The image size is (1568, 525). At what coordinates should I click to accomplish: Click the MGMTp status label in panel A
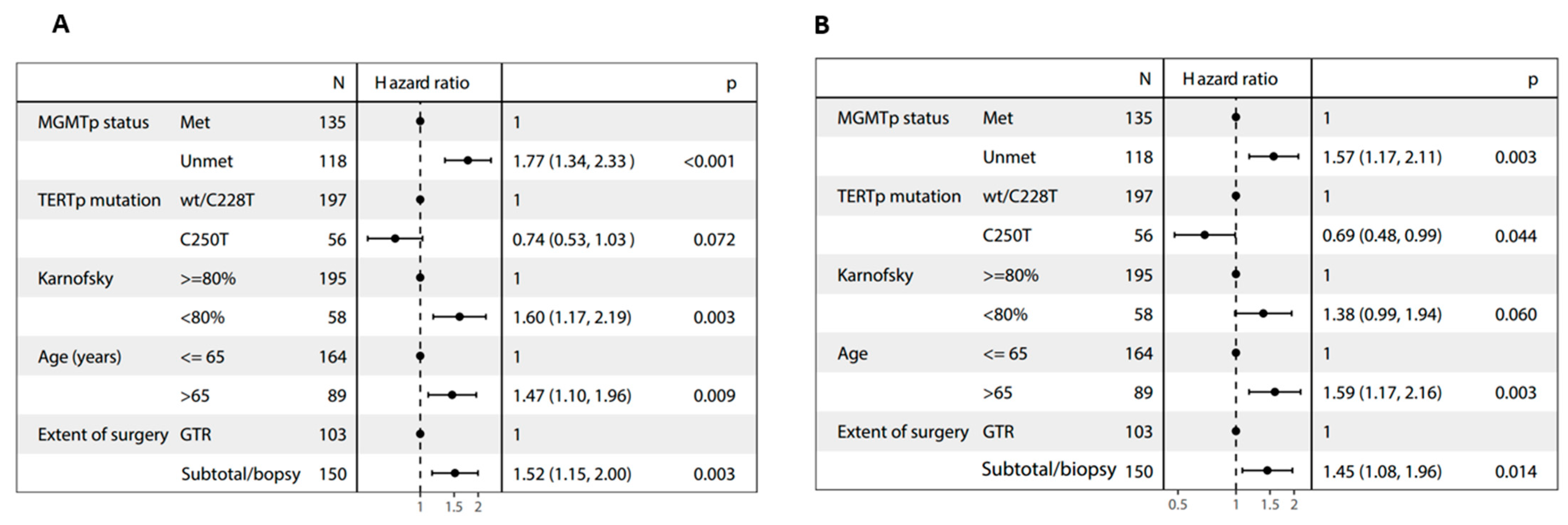[x=93, y=122]
